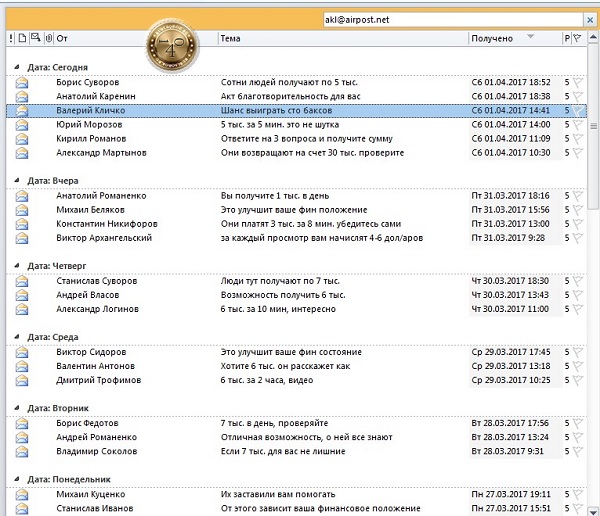The width and height of the screenshot is (600, 516).
Task: Toggle follow-up flag on Борис Федотов message
Action: 578,424
